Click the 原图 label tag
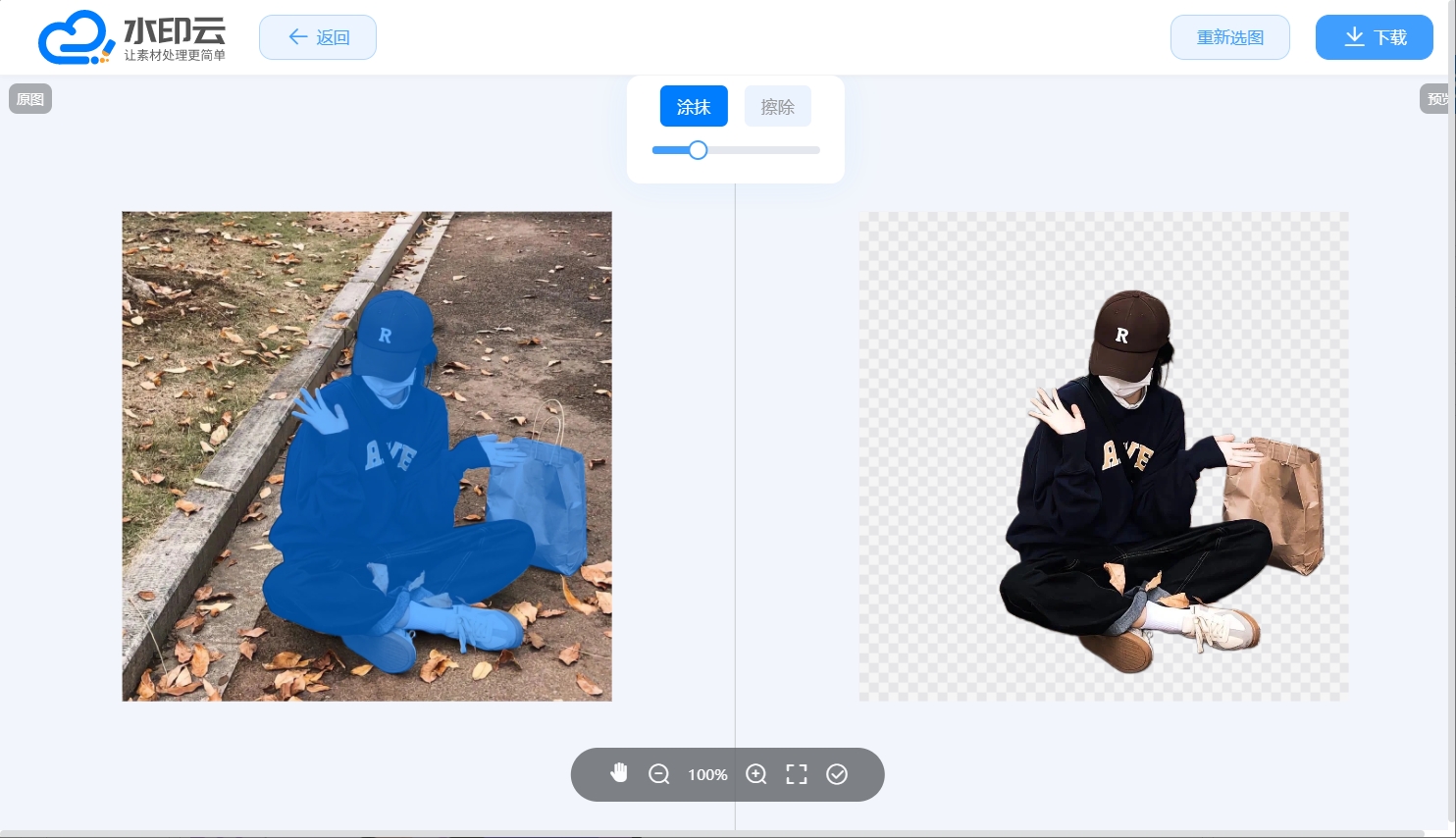This screenshot has width=1456, height=838. (x=30, y=99)
